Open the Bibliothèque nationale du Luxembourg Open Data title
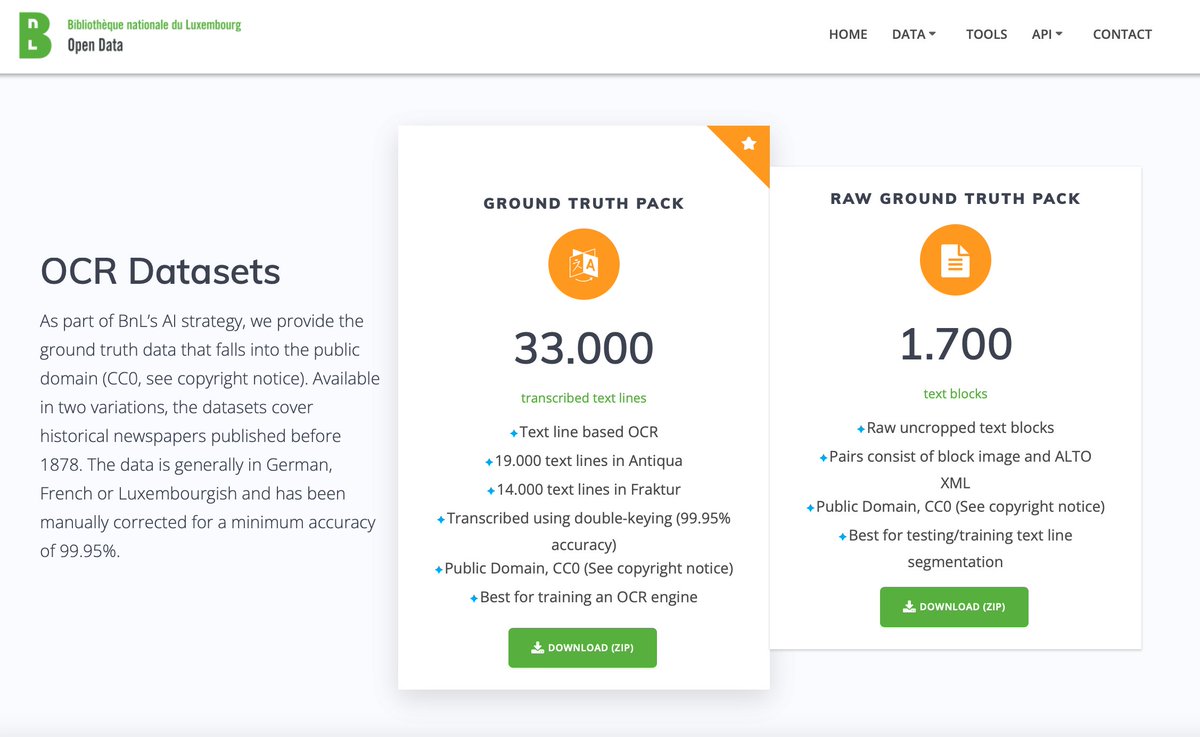 click(x=154, y=35)
